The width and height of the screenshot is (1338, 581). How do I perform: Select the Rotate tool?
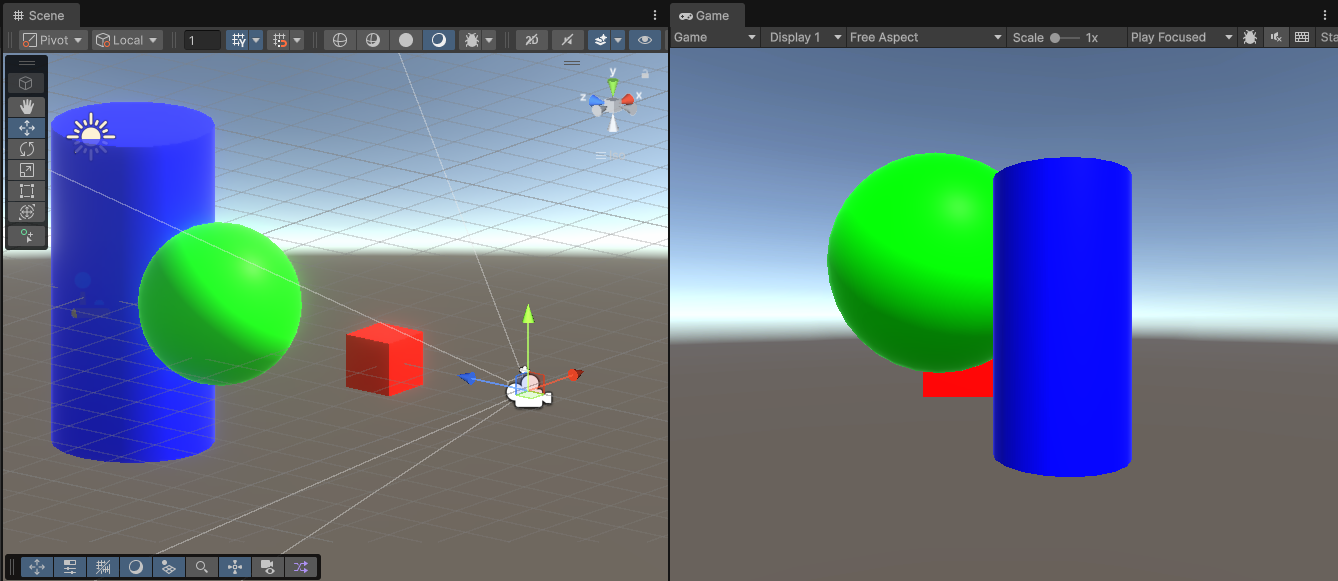27,149
